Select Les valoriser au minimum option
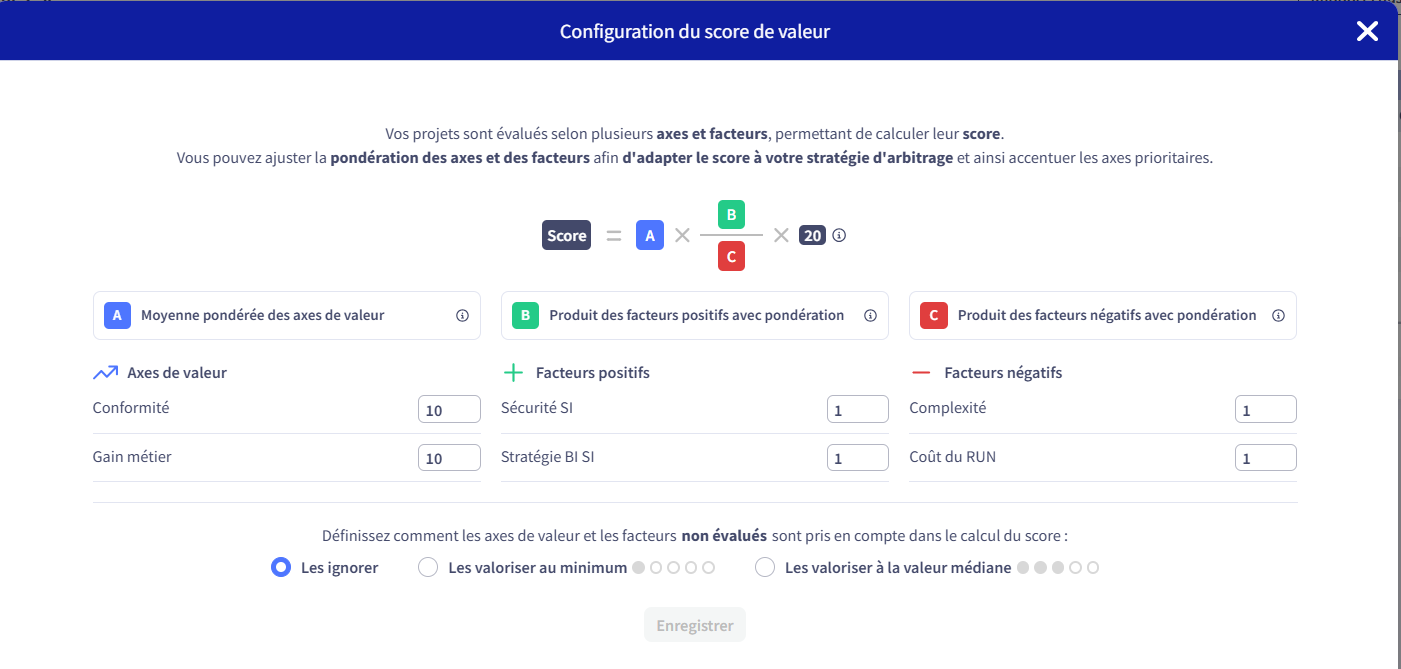Image resolution: width=1401 pixels, height=669 pixels. [428, 568]
